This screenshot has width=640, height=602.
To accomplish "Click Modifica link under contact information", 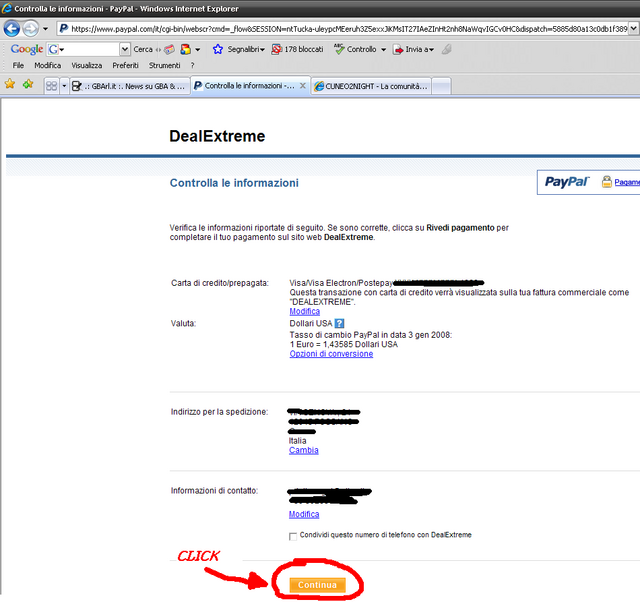I will click(x=304, y=514).
